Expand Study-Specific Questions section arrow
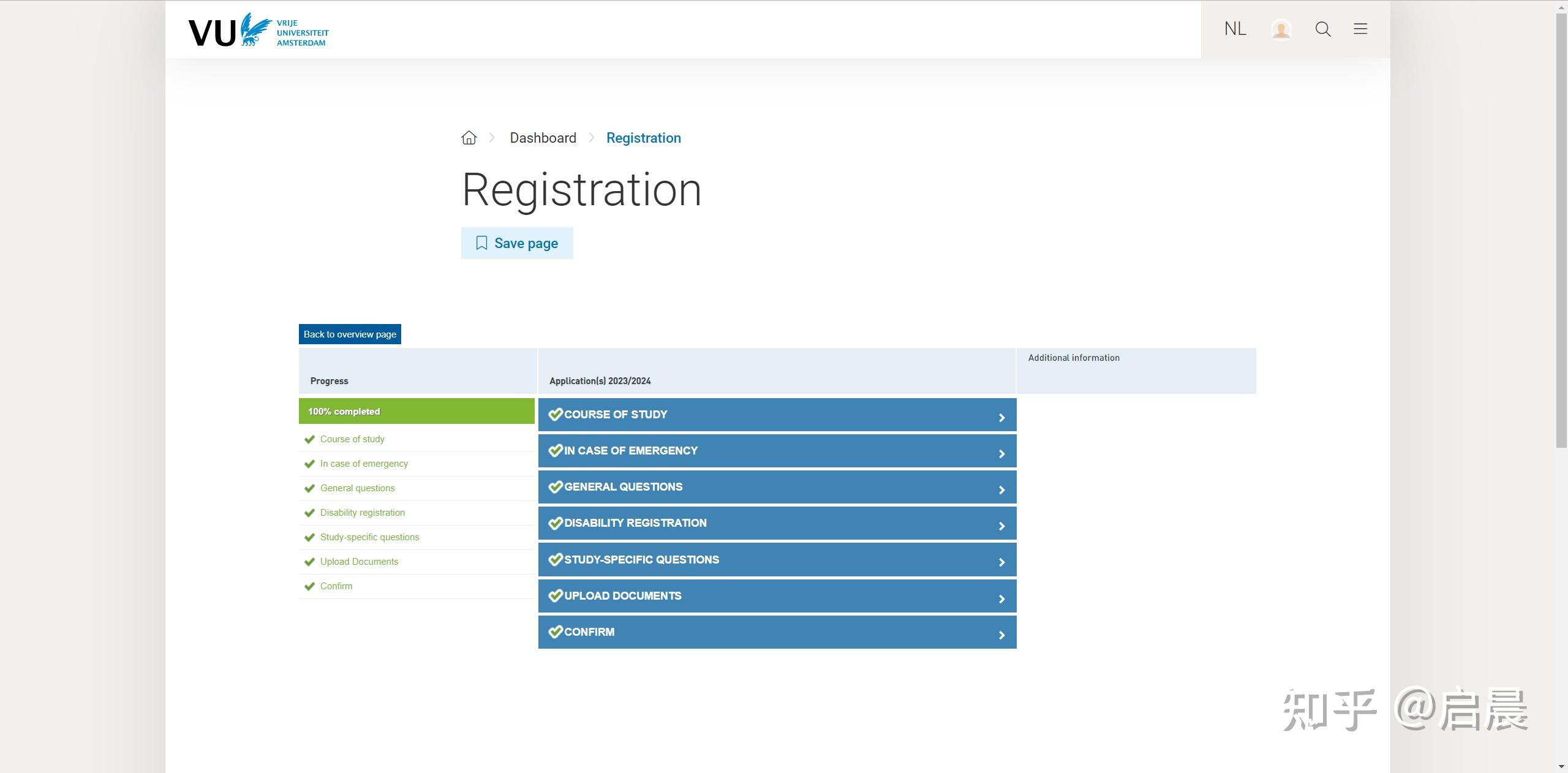This screenshot has height=773, width=1568. pyautogui.click(x=1001, y=562)
